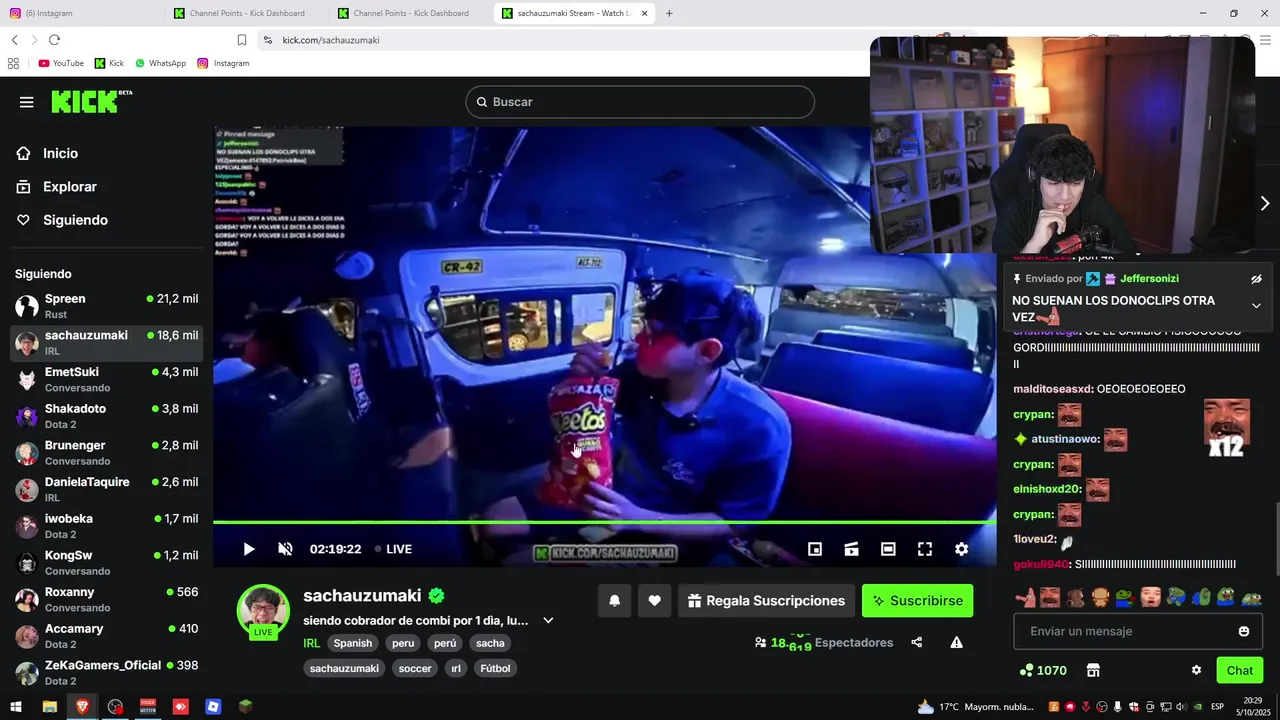Open channel points 1070 balance
1280x720 pixels.
(1043, 670)
